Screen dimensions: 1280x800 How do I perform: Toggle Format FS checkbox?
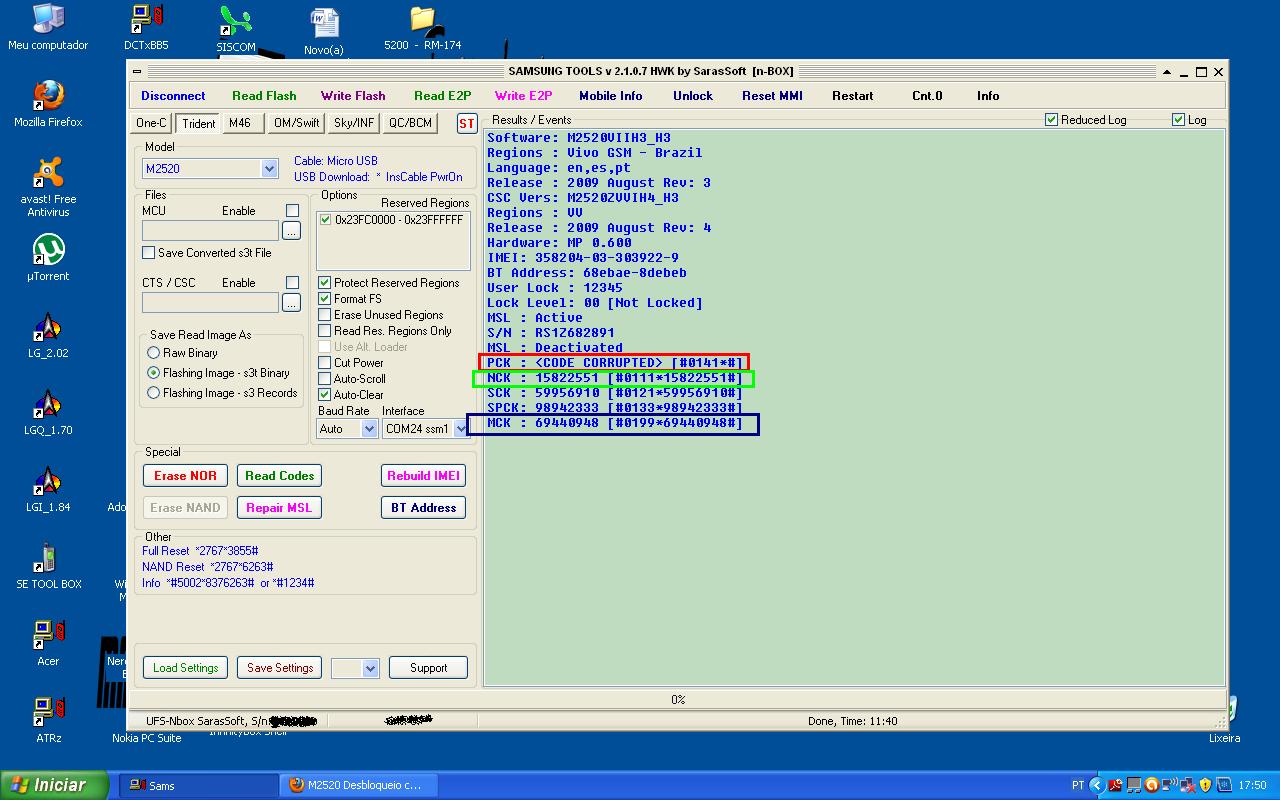click(324, 299)
